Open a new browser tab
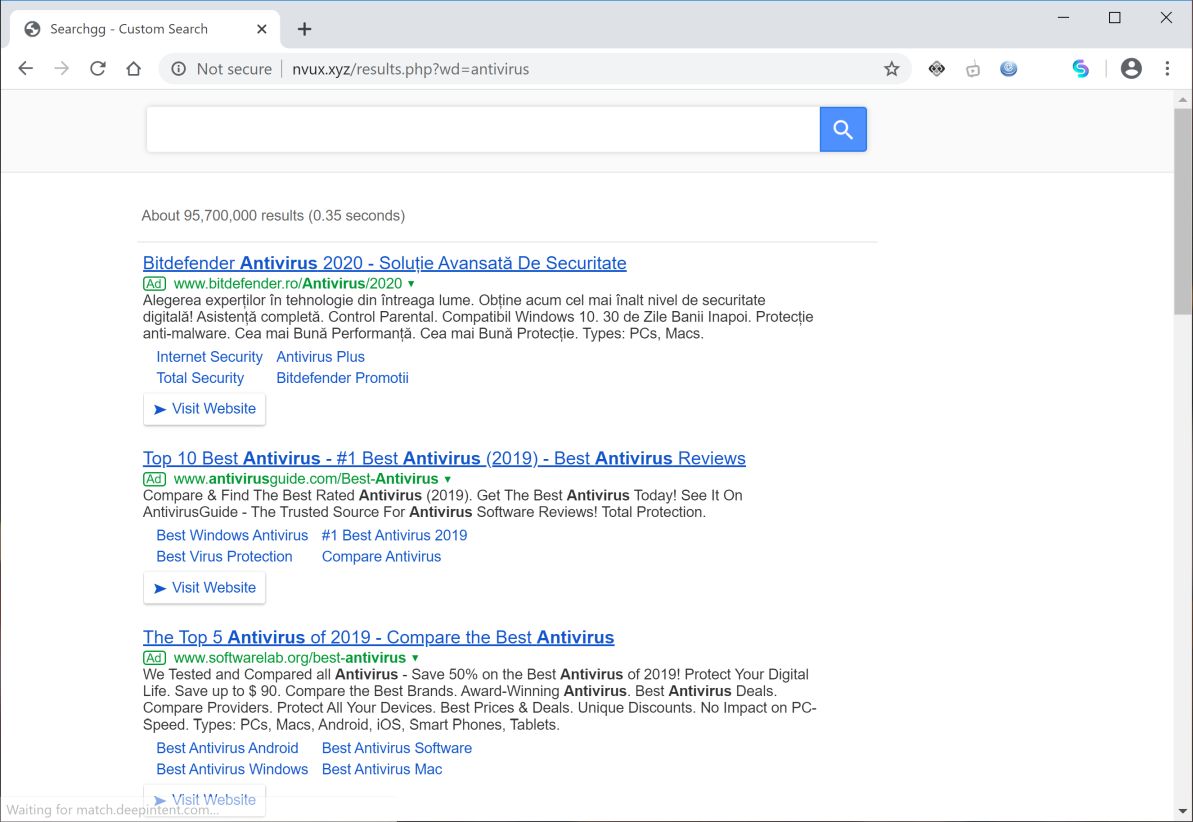The image size is (1193, 822). pyautogui.click(x=305, y=29)
